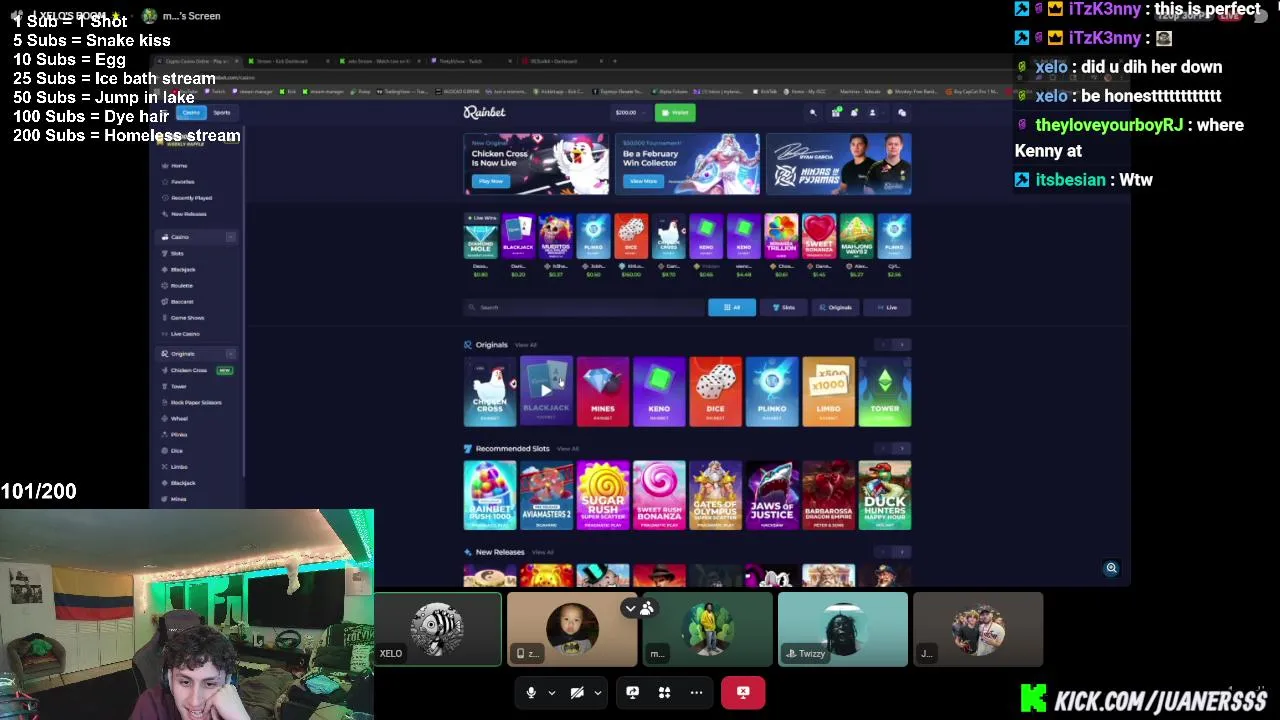Open microphone options dropdown arrow
This screenshot has height=720, width=1280.
(551, 693)
